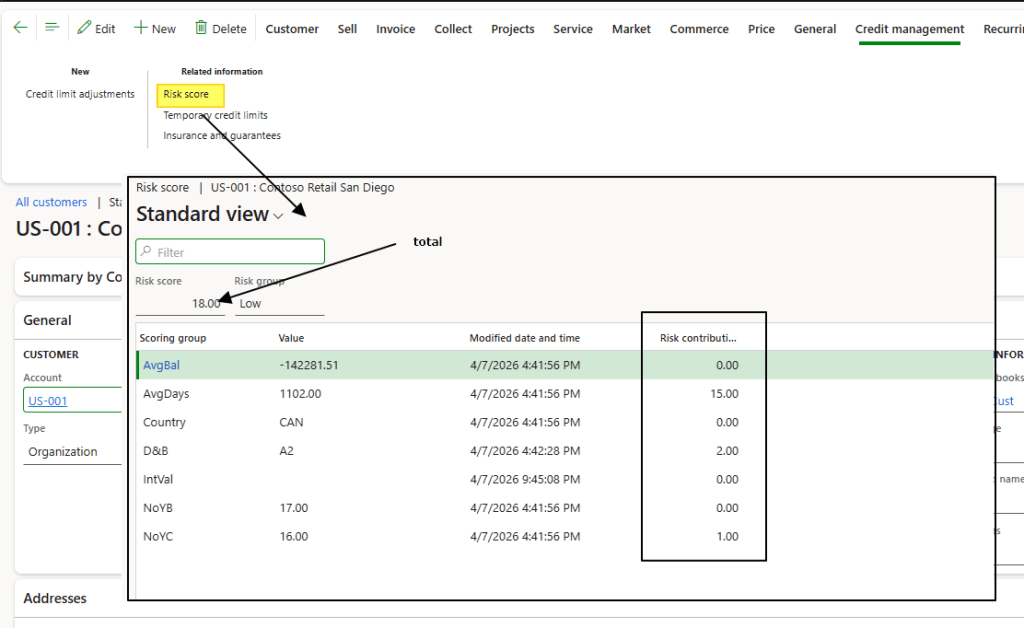Click the All customers breadcrumb link
Screen dimensions: 1024x628
(x=51, y=202)
